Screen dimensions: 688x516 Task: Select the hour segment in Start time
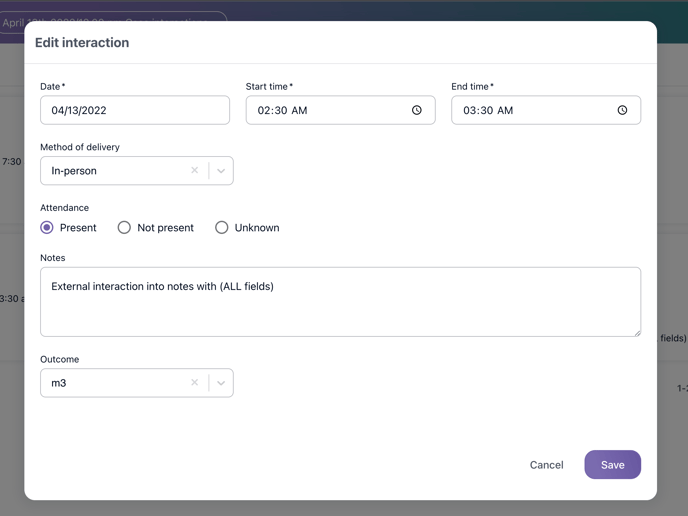point(264,110)
